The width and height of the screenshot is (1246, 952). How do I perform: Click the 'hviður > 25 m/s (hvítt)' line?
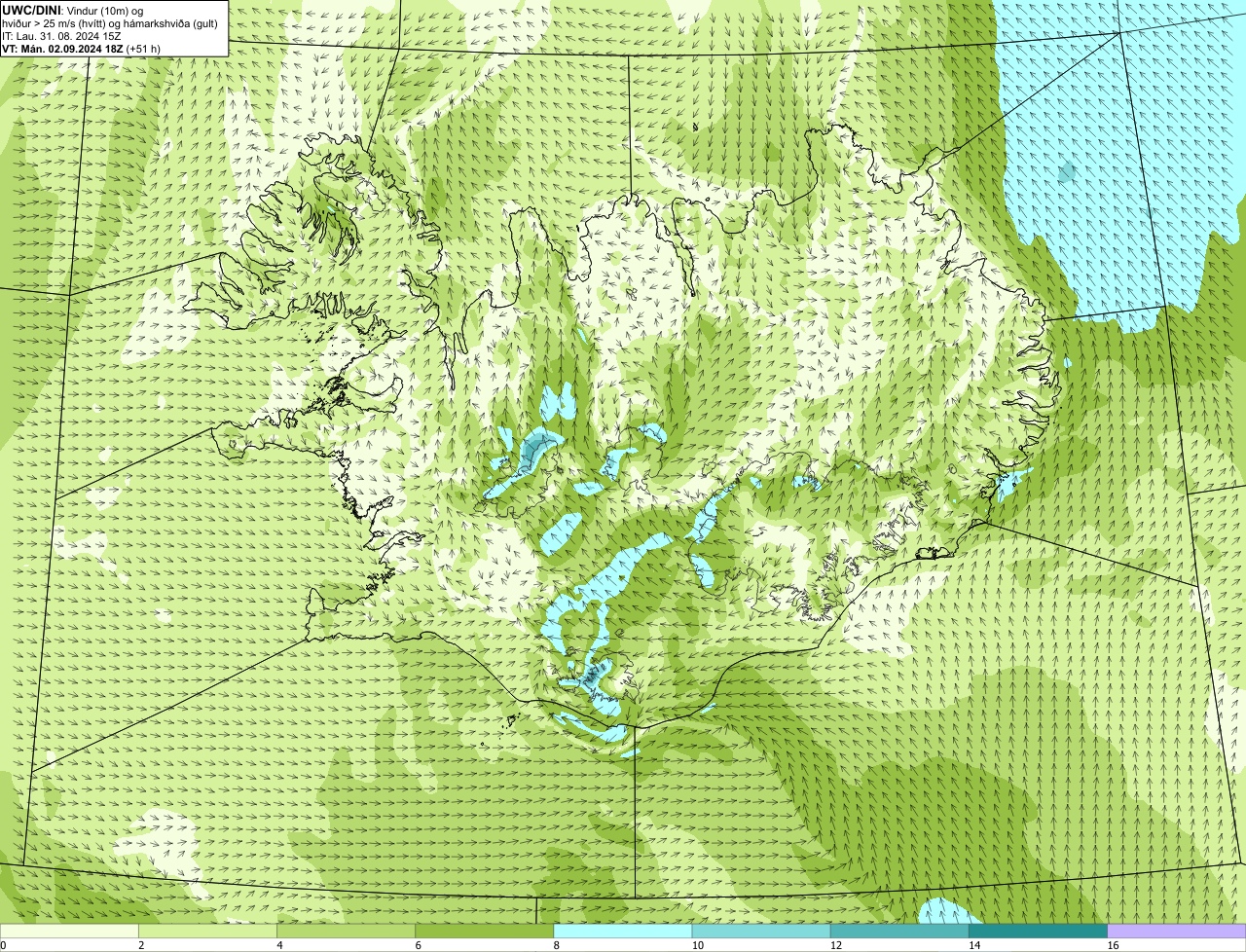pyautogui.click(x=110, y=22)
